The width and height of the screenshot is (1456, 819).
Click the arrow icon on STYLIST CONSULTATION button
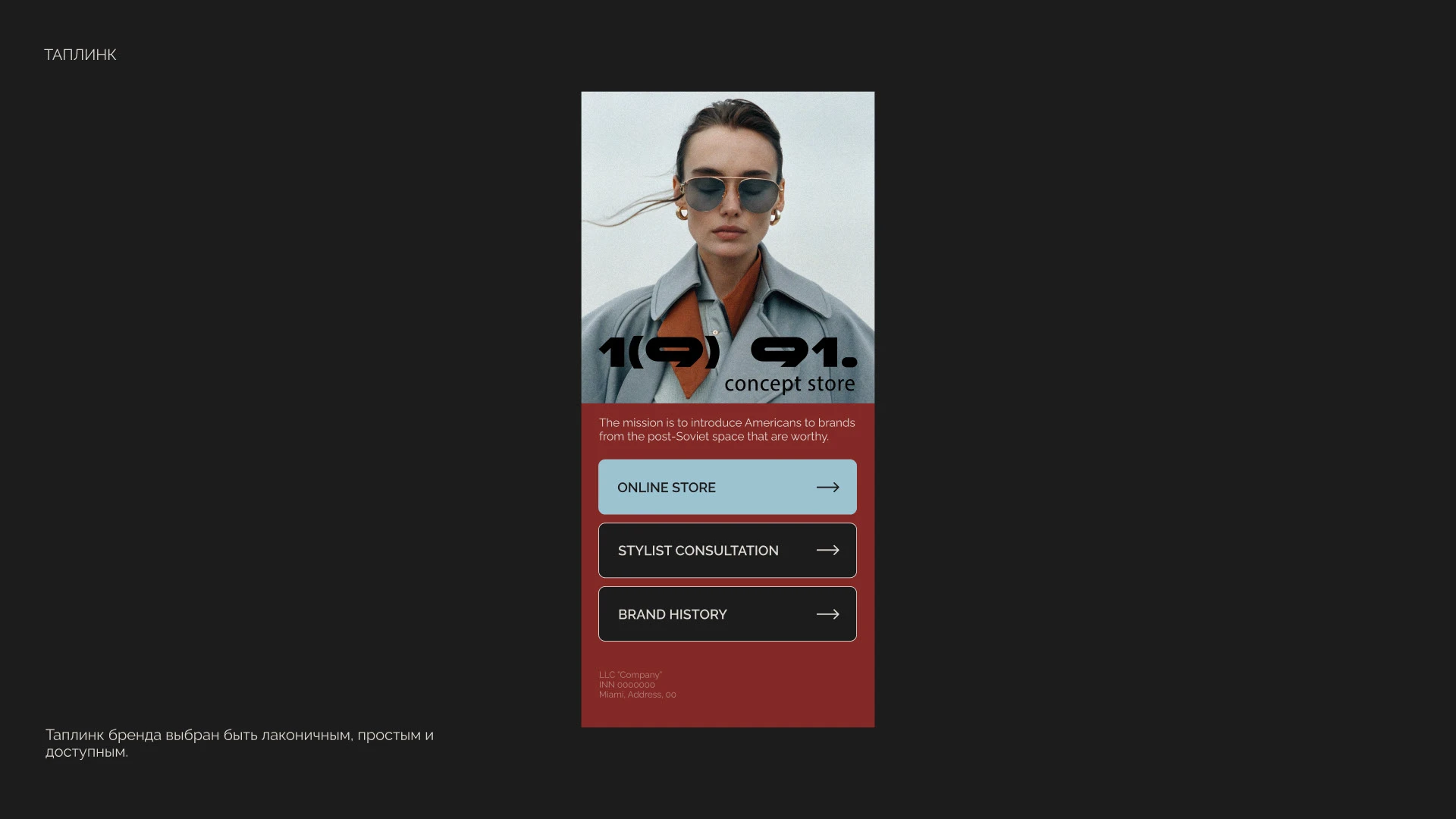828,550
